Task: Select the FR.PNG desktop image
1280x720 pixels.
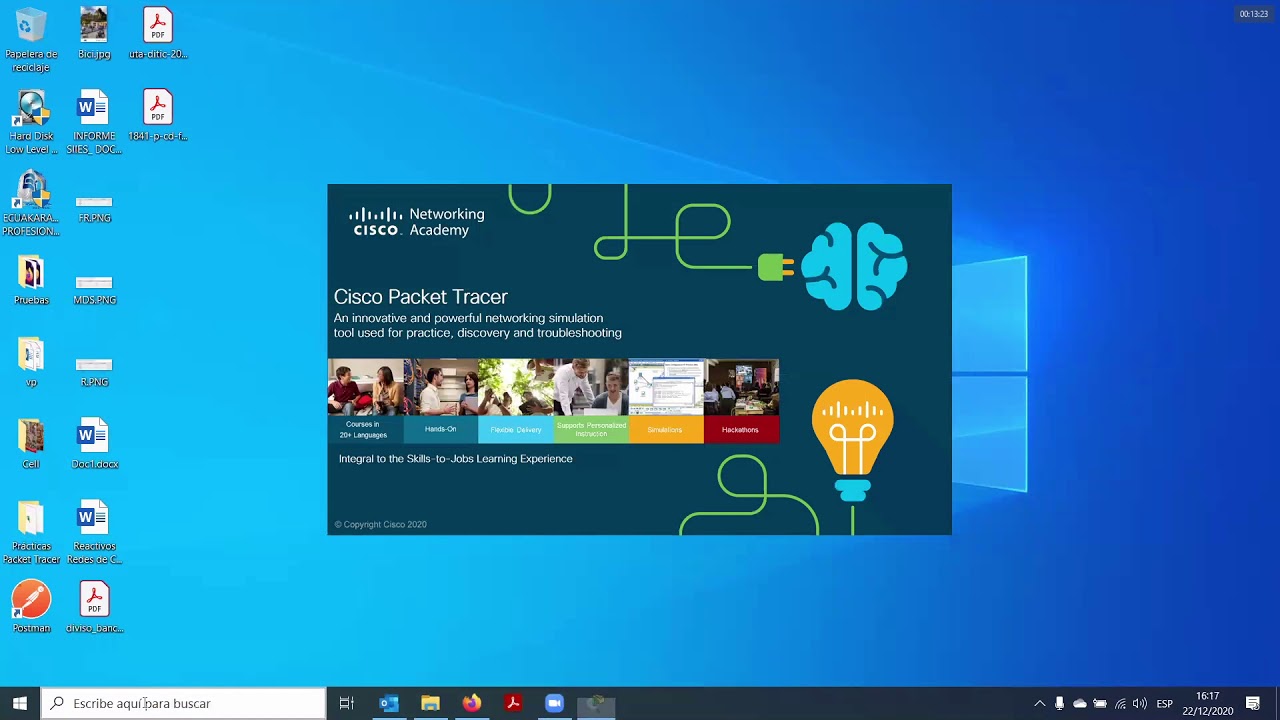Action: (x=94, y=207)
